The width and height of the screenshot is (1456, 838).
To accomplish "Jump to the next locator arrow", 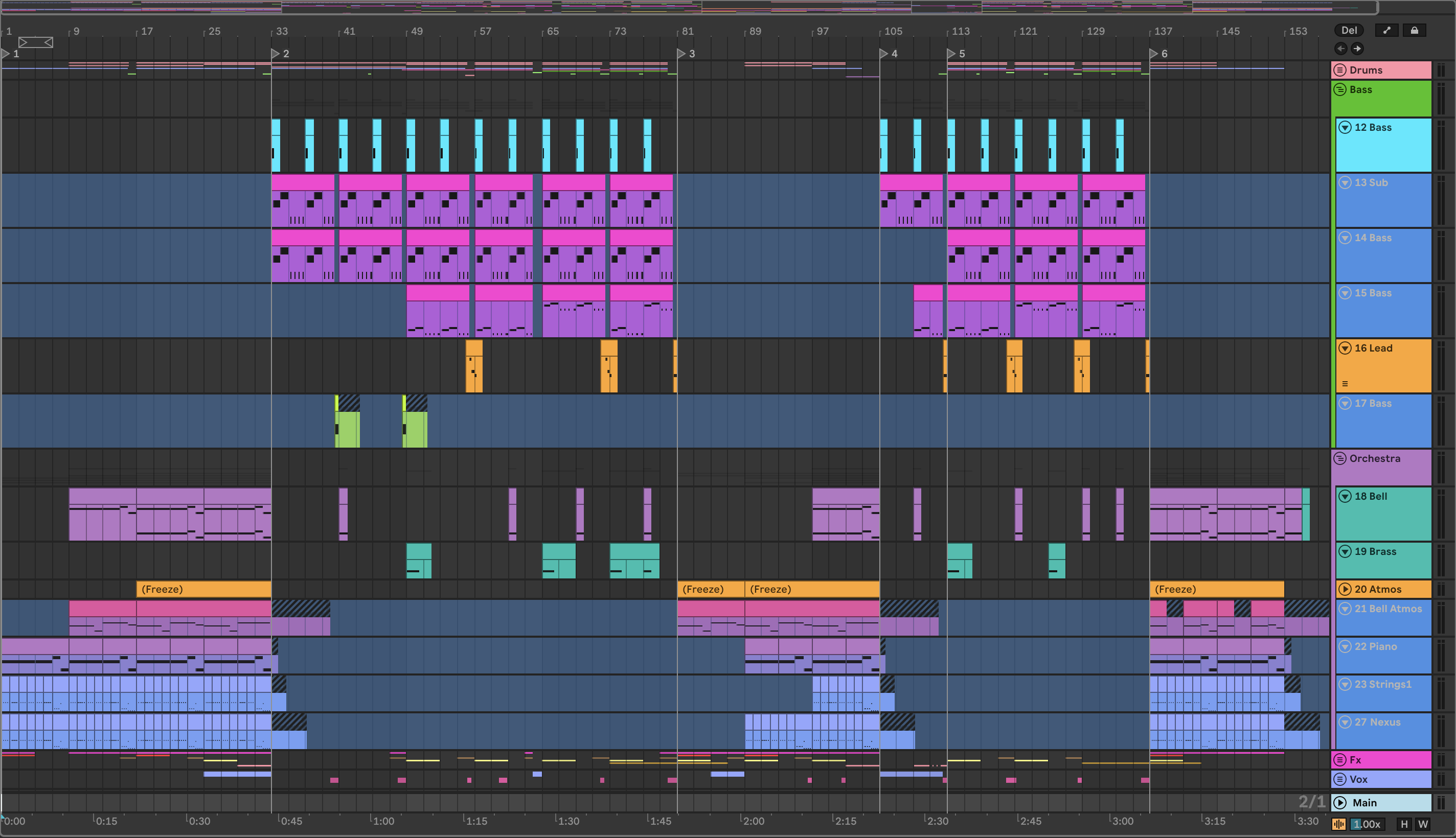I will tap(1357, 49).
